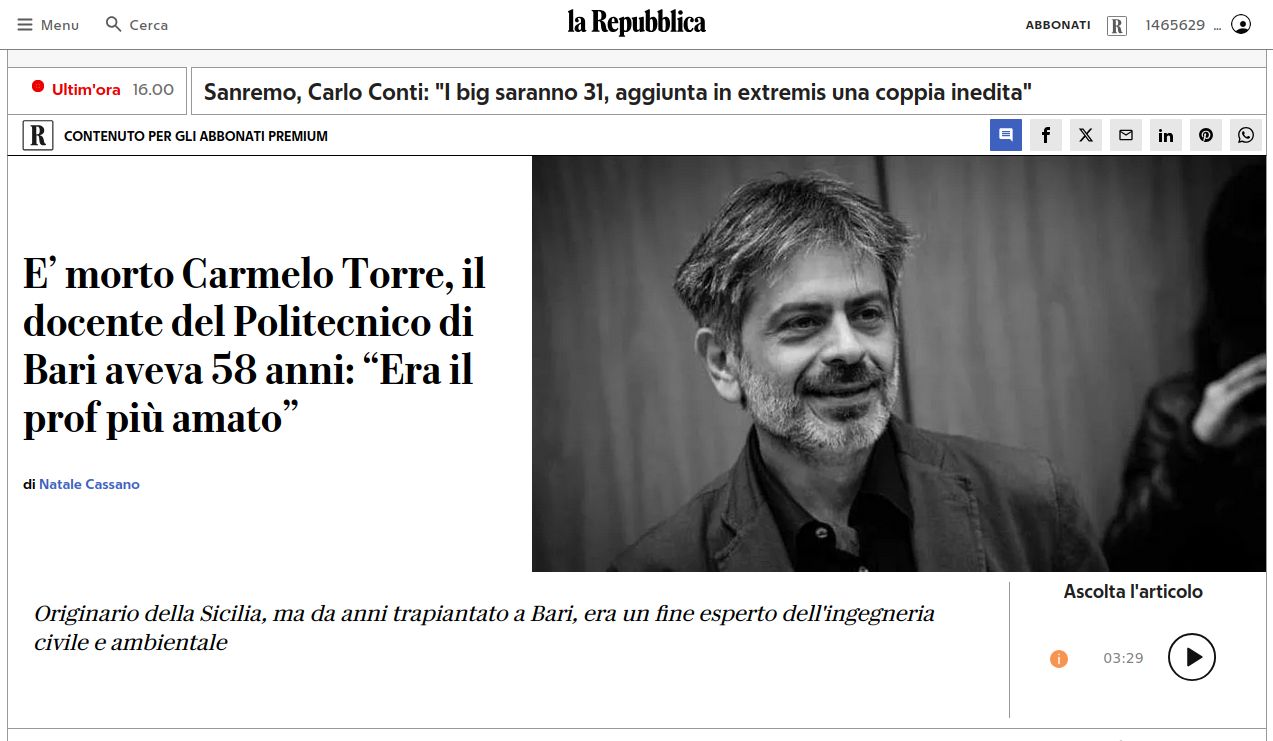Viewport: 1273px width, 741px height.
Task: Share article on Pinterest
Action: click(1206, 135)
